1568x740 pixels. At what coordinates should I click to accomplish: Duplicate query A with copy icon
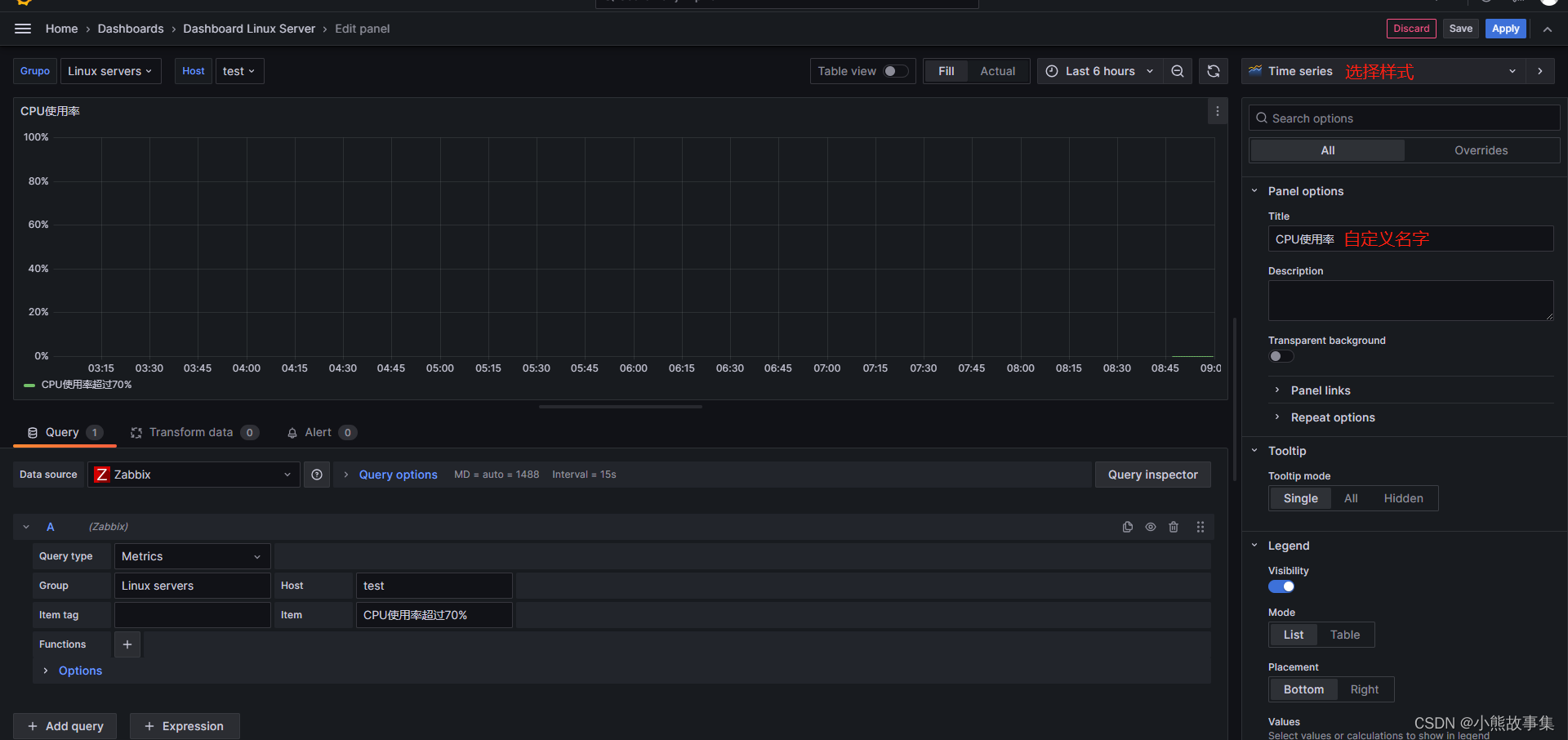click(x=1128, y=527)
